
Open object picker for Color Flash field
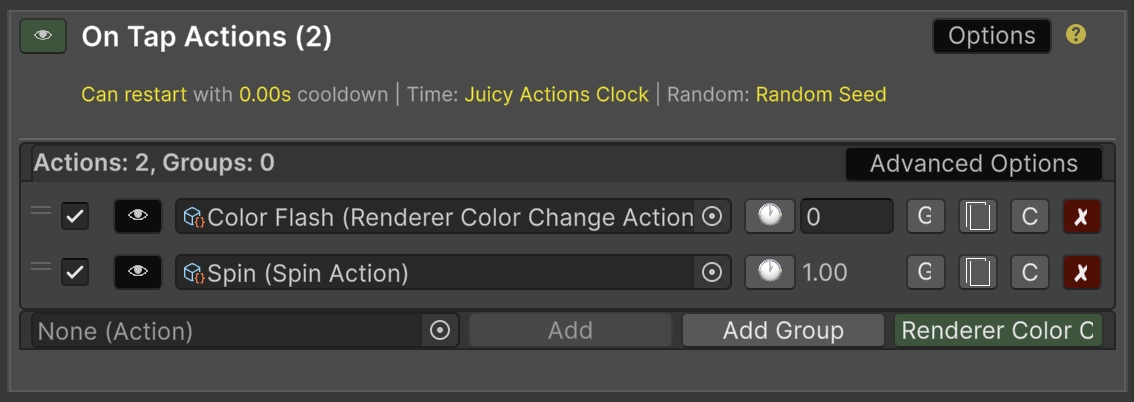pos(712,216)
